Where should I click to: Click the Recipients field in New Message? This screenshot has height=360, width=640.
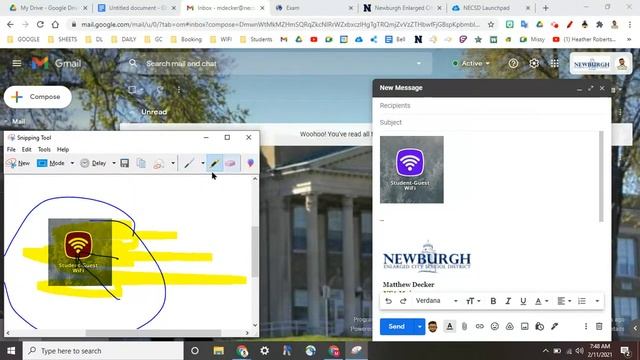492,105
